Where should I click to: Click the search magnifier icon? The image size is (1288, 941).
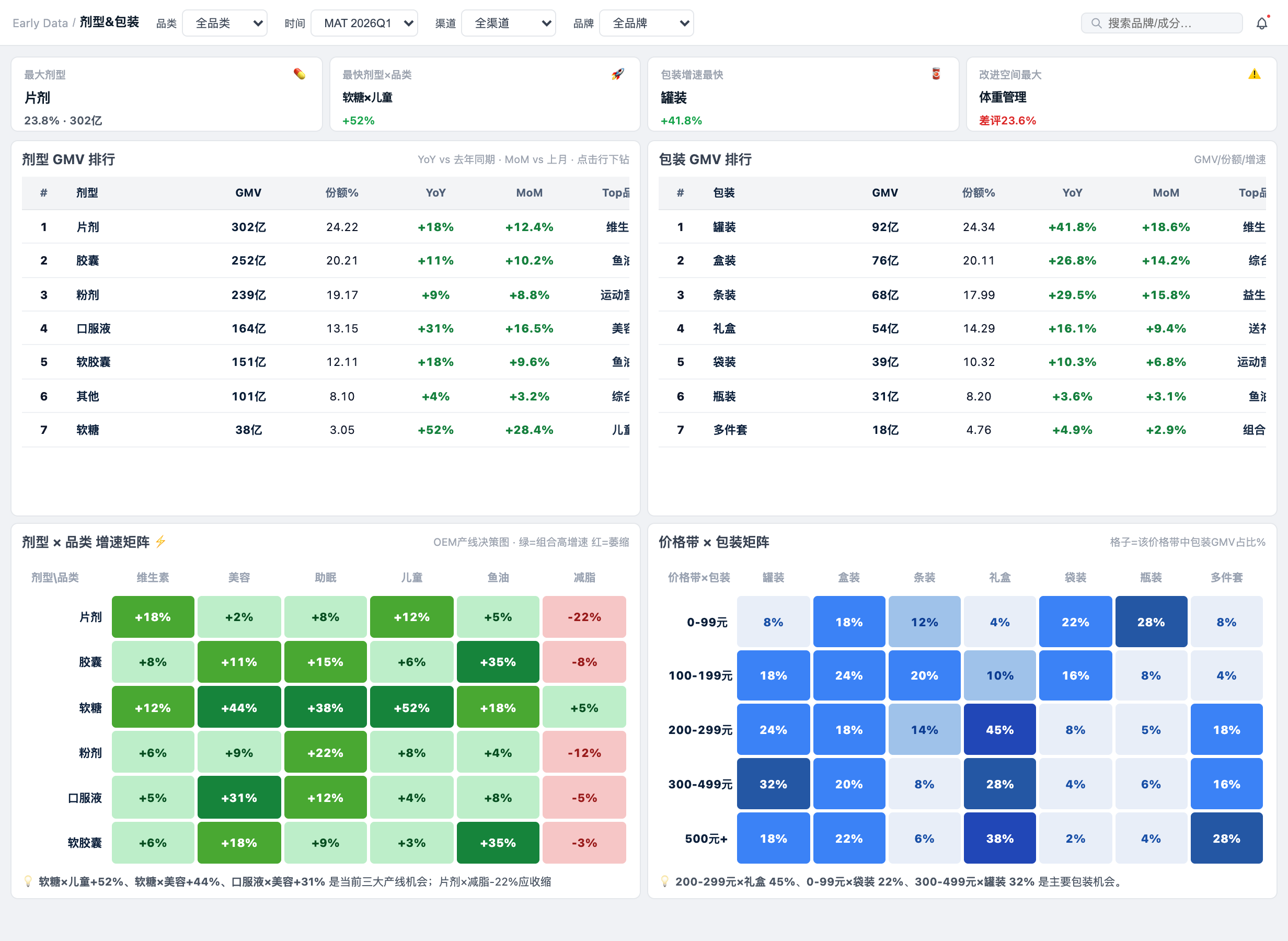[1096, 24]
